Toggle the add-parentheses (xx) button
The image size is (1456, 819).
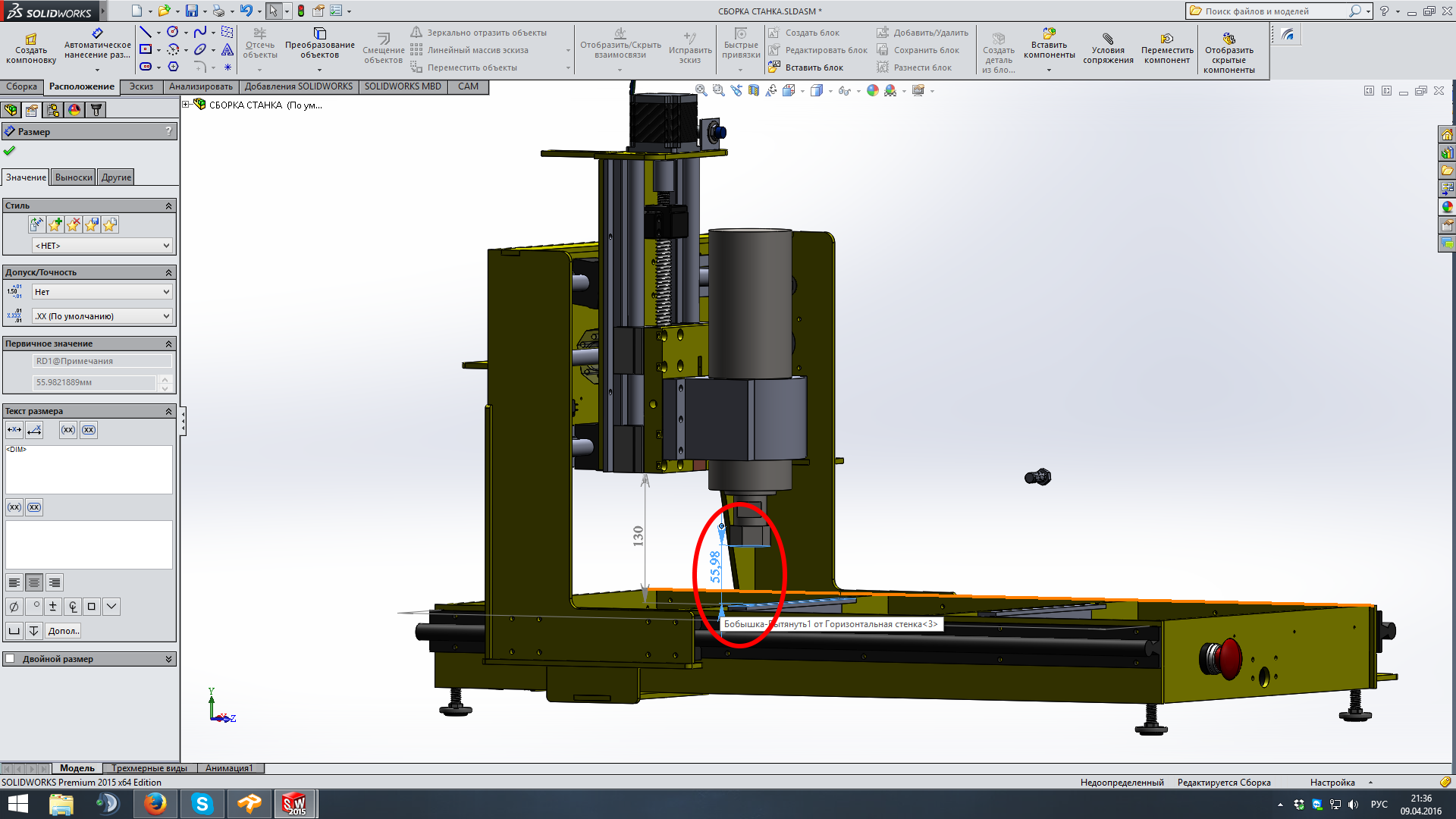click(x=68, y=430)
